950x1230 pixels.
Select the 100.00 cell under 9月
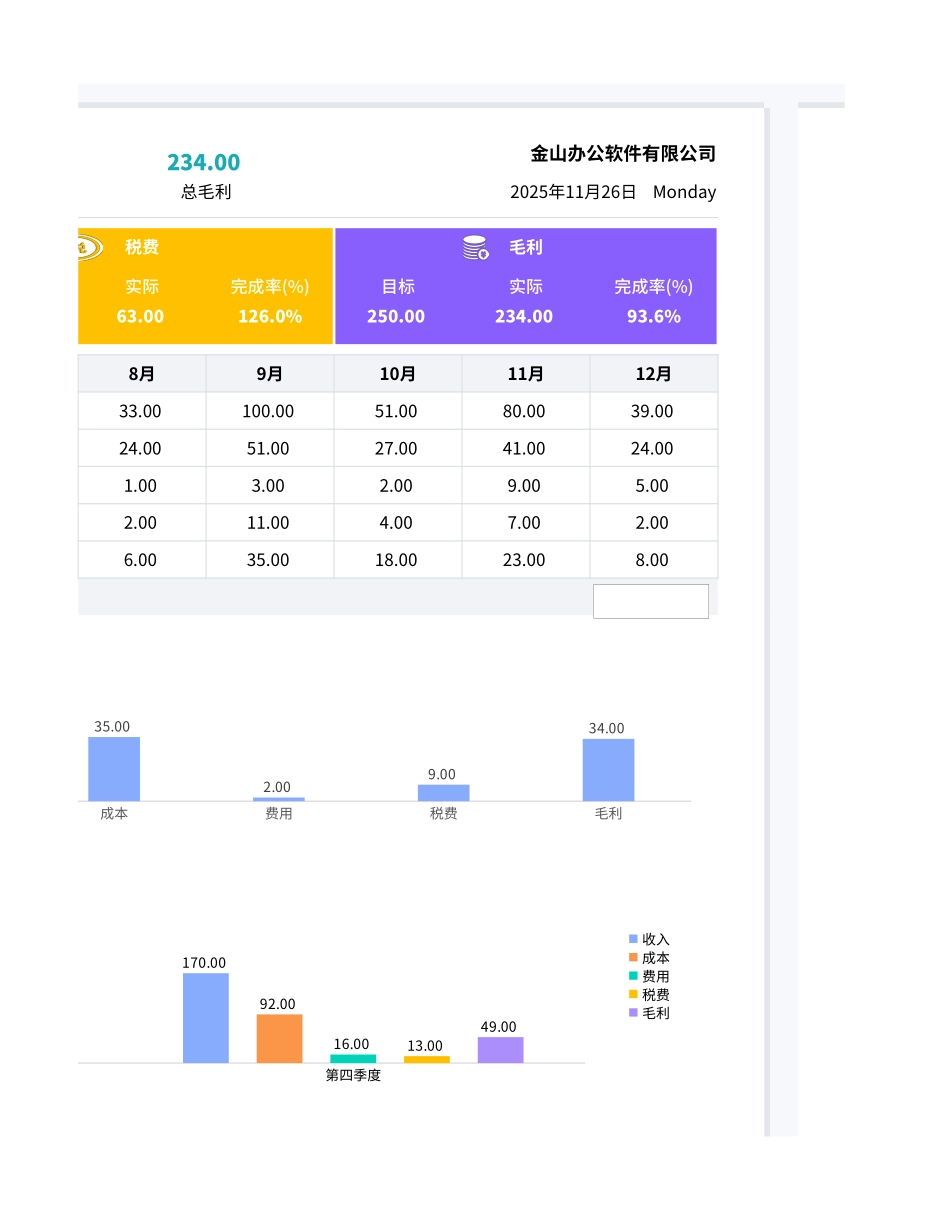(x=268, y=411)
